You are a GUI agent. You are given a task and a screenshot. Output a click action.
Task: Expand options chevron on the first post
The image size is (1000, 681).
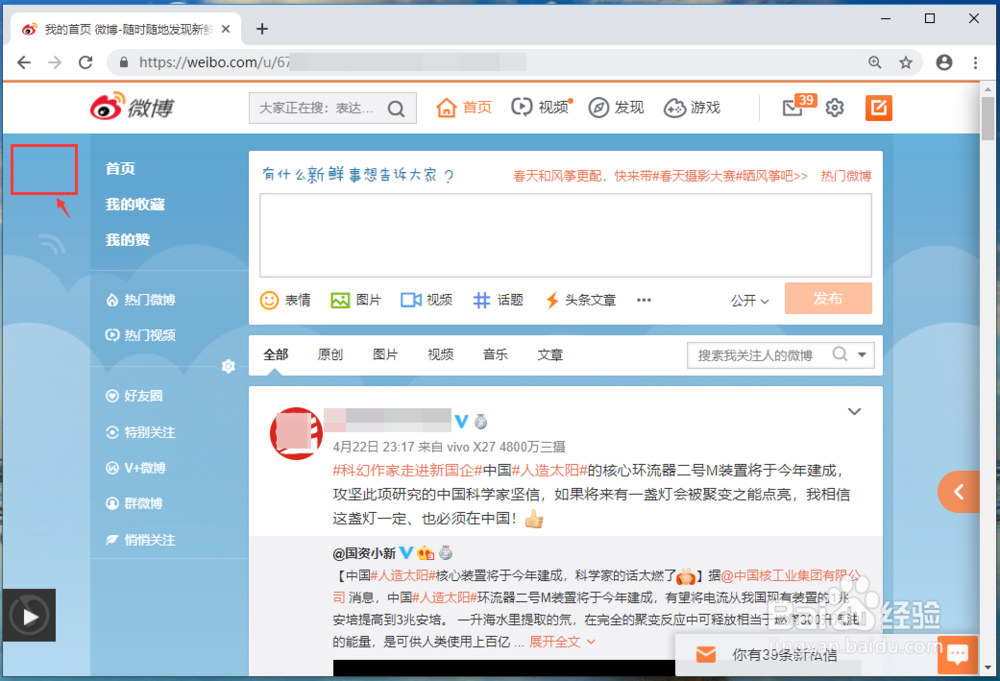854,411
